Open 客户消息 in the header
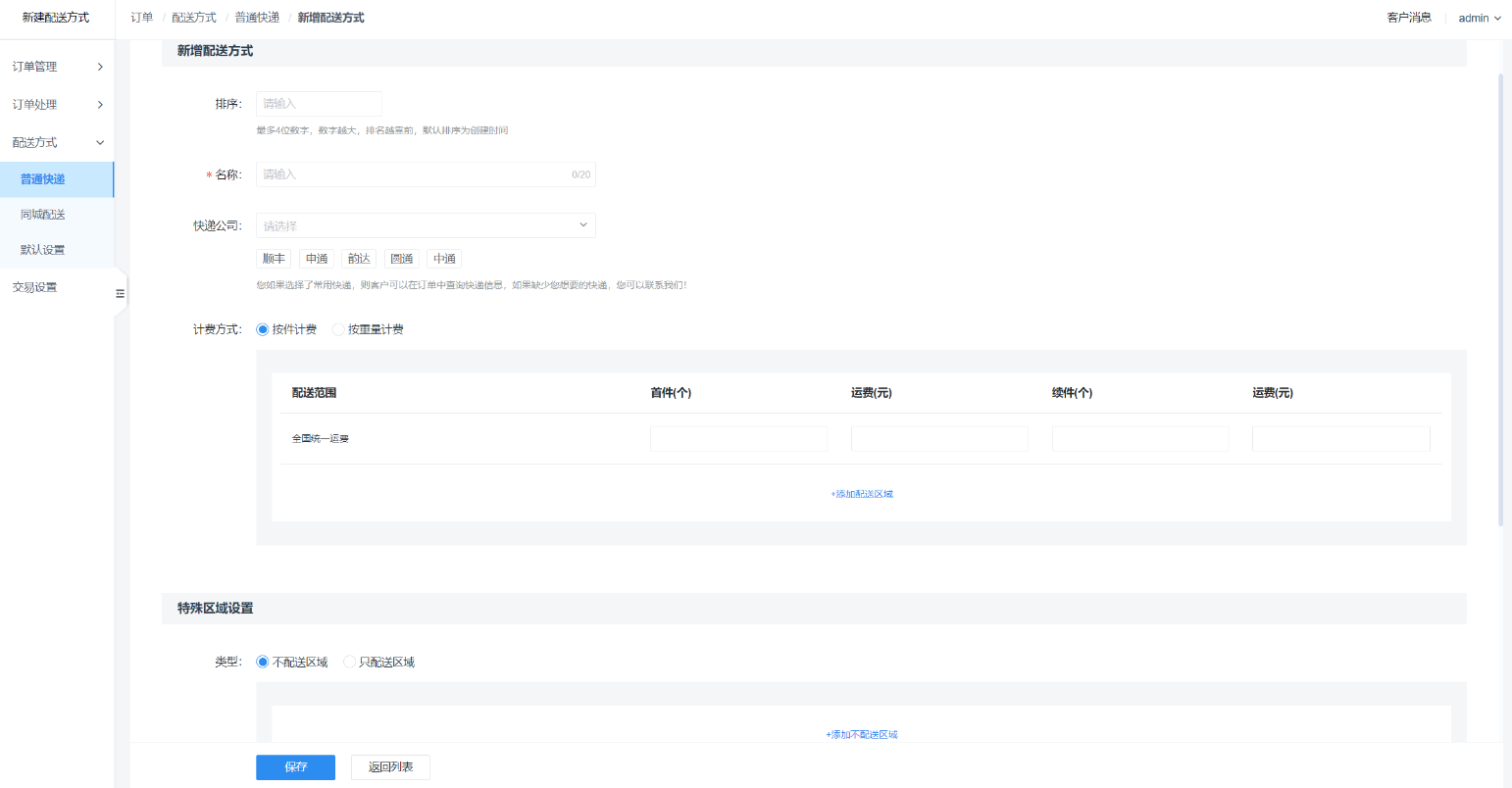This screenshot has width=1512, height=788. click(x=1409, y=18)
